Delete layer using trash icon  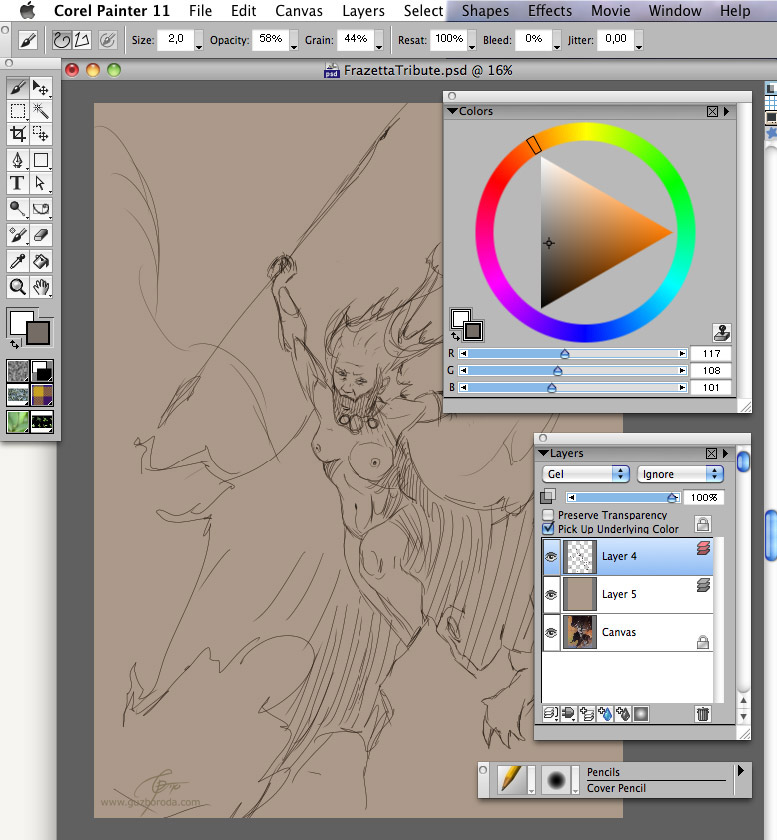click(x=702, y=714)
